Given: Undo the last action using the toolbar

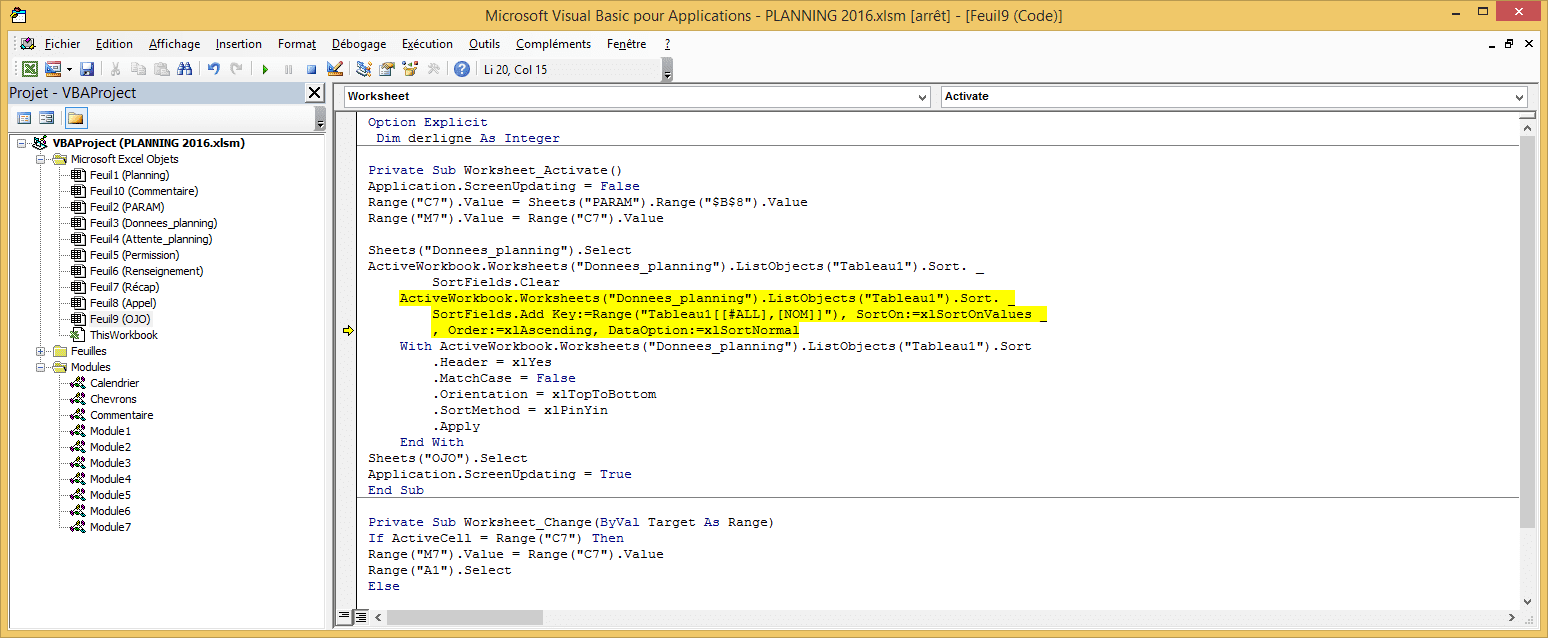Looking at the screenshot, I should pyautogui.click(x=213, y=69).
